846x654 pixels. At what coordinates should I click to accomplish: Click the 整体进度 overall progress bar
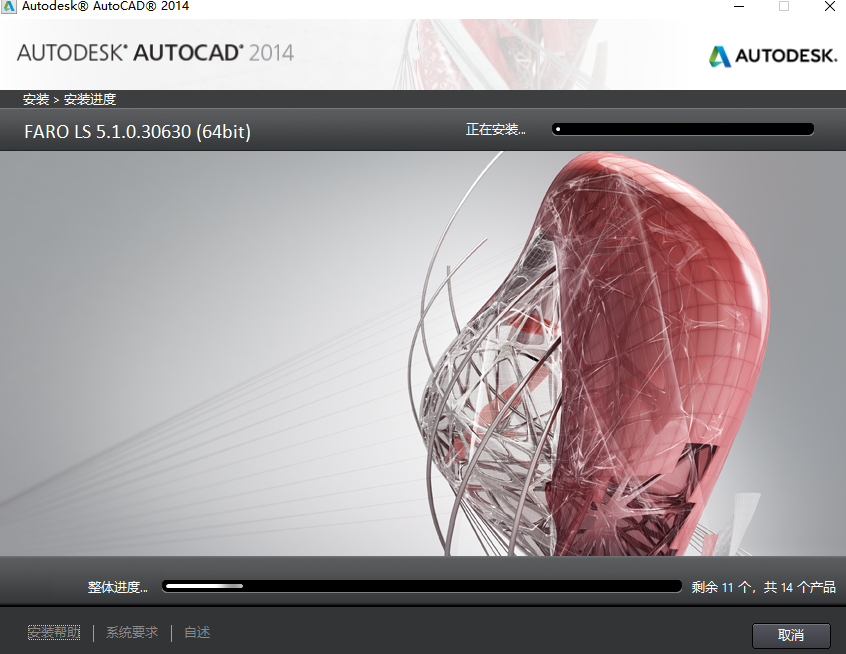pyautogui.click(x=421, y=587)
